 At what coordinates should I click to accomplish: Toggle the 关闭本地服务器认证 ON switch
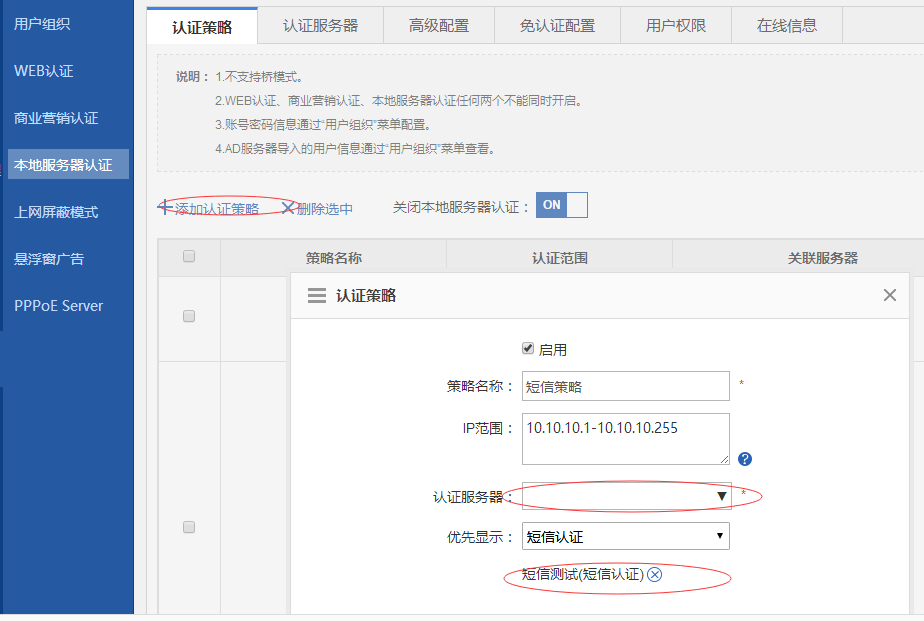point(562,205)
